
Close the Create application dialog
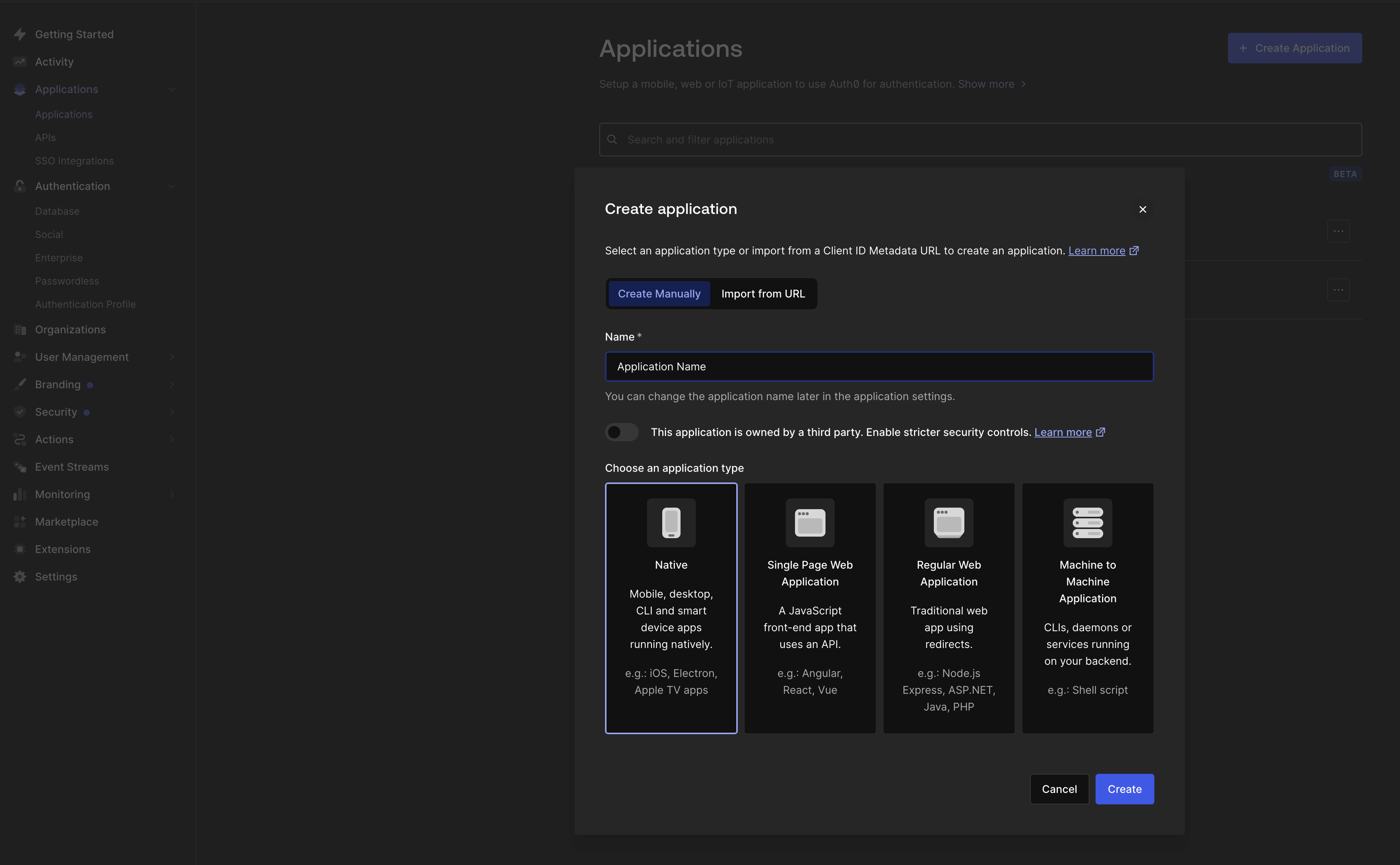(1143, 209)
